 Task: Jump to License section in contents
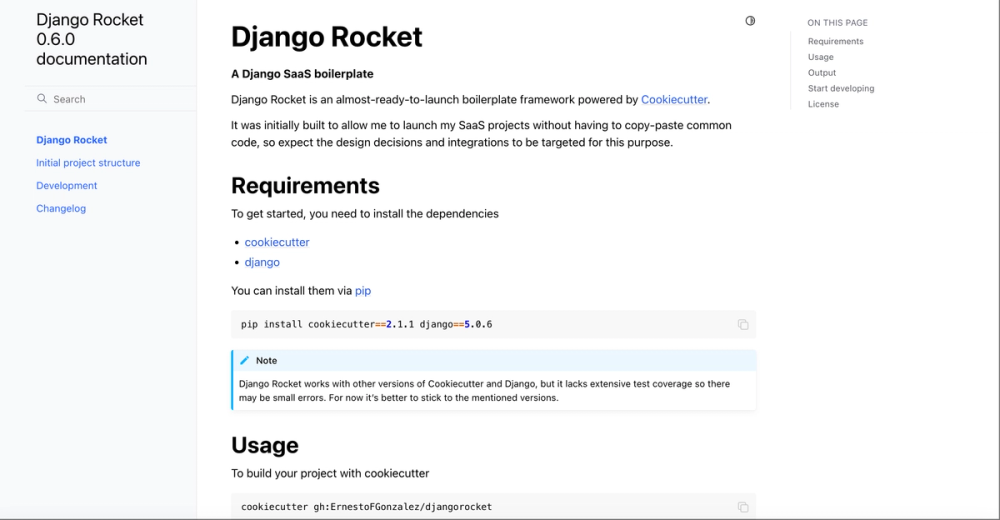(823, 104)
